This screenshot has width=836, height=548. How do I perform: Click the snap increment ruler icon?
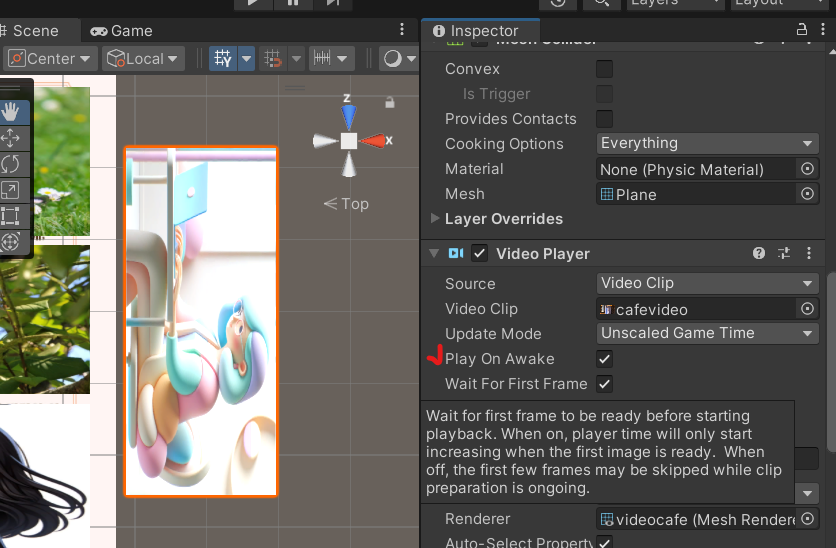(x=321, y=58)
